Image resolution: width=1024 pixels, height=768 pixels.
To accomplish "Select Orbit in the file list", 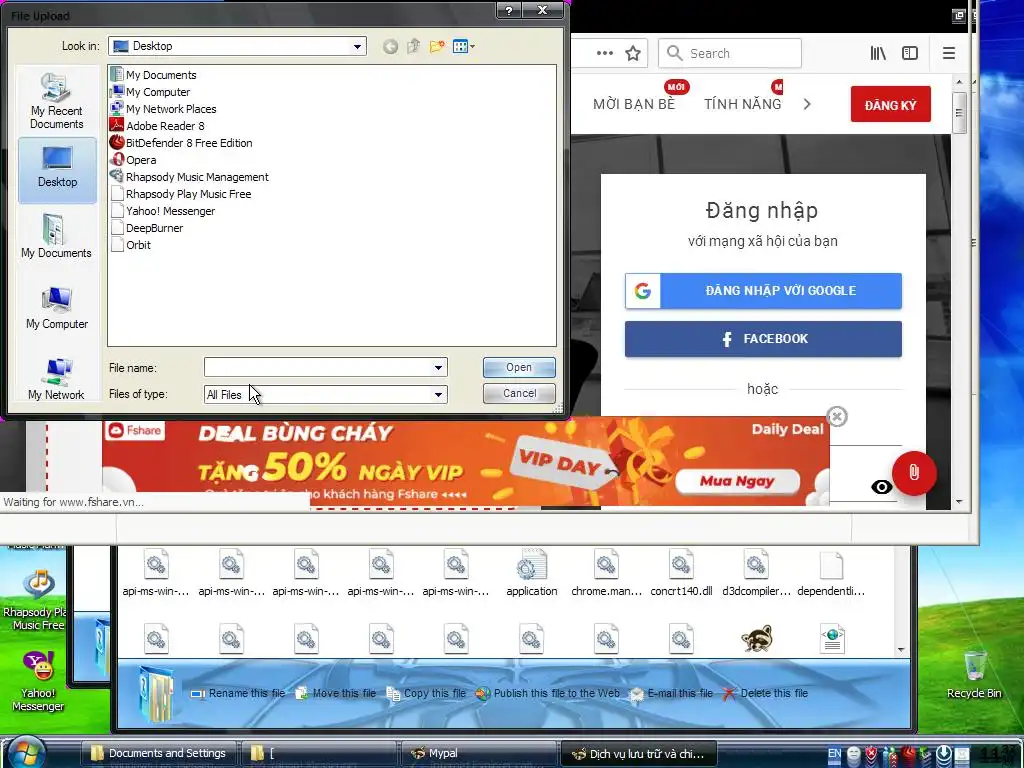I will pos(131,245).
